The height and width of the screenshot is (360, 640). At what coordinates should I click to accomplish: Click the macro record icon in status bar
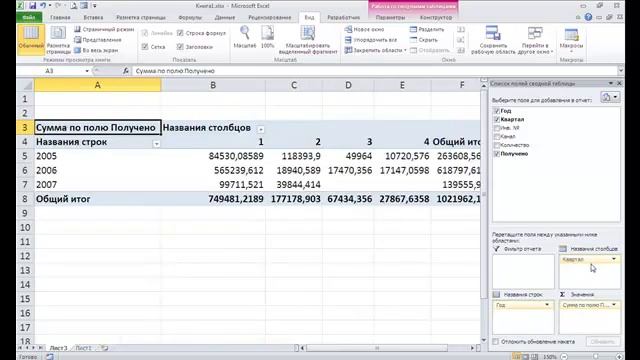point(49,357)
